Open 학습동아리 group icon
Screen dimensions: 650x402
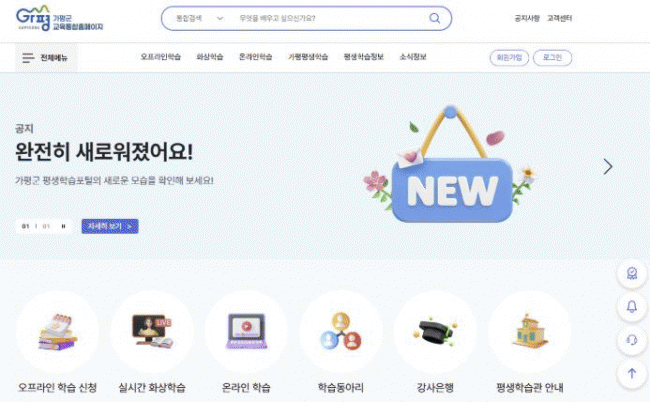[341, 332]
